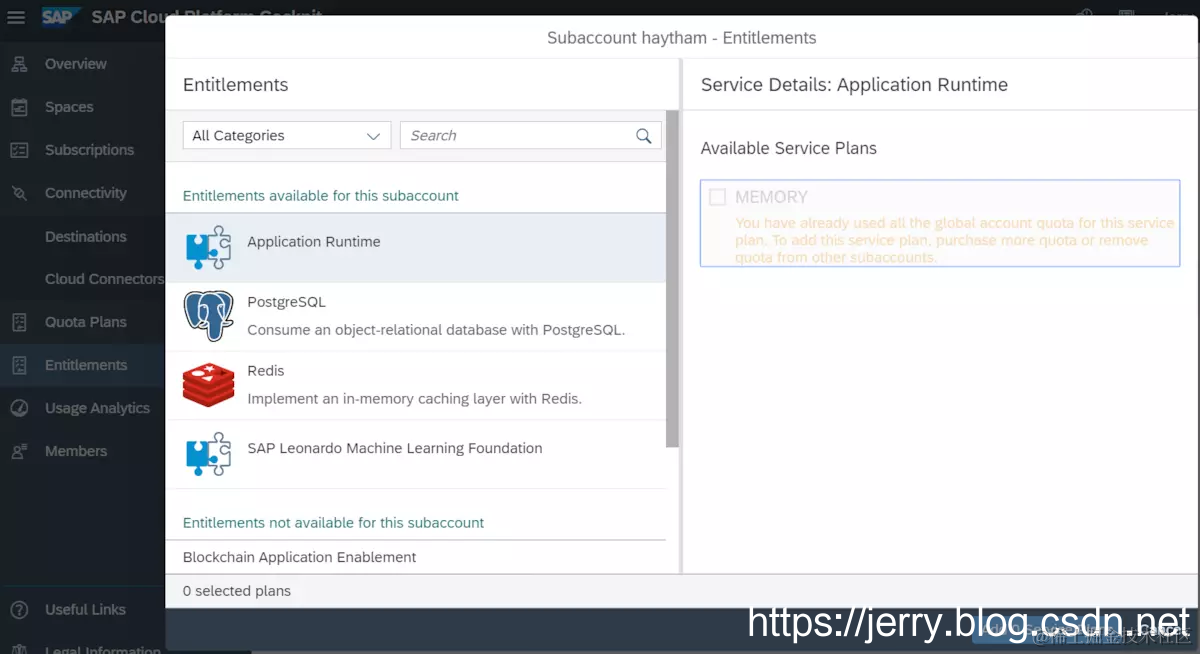Select the Application Runtime entitlement
Viewport: 1200px width, 654px height.
pyautogui.click(x=416, y=247)
